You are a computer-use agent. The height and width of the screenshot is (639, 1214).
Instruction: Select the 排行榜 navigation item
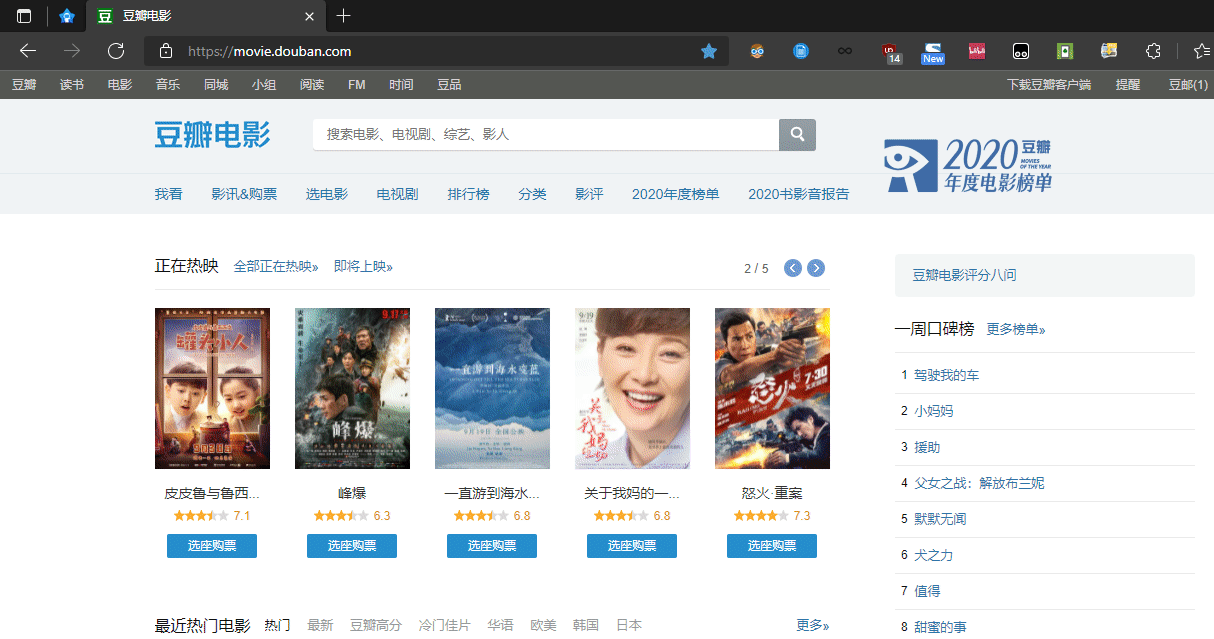pos(468,194)
